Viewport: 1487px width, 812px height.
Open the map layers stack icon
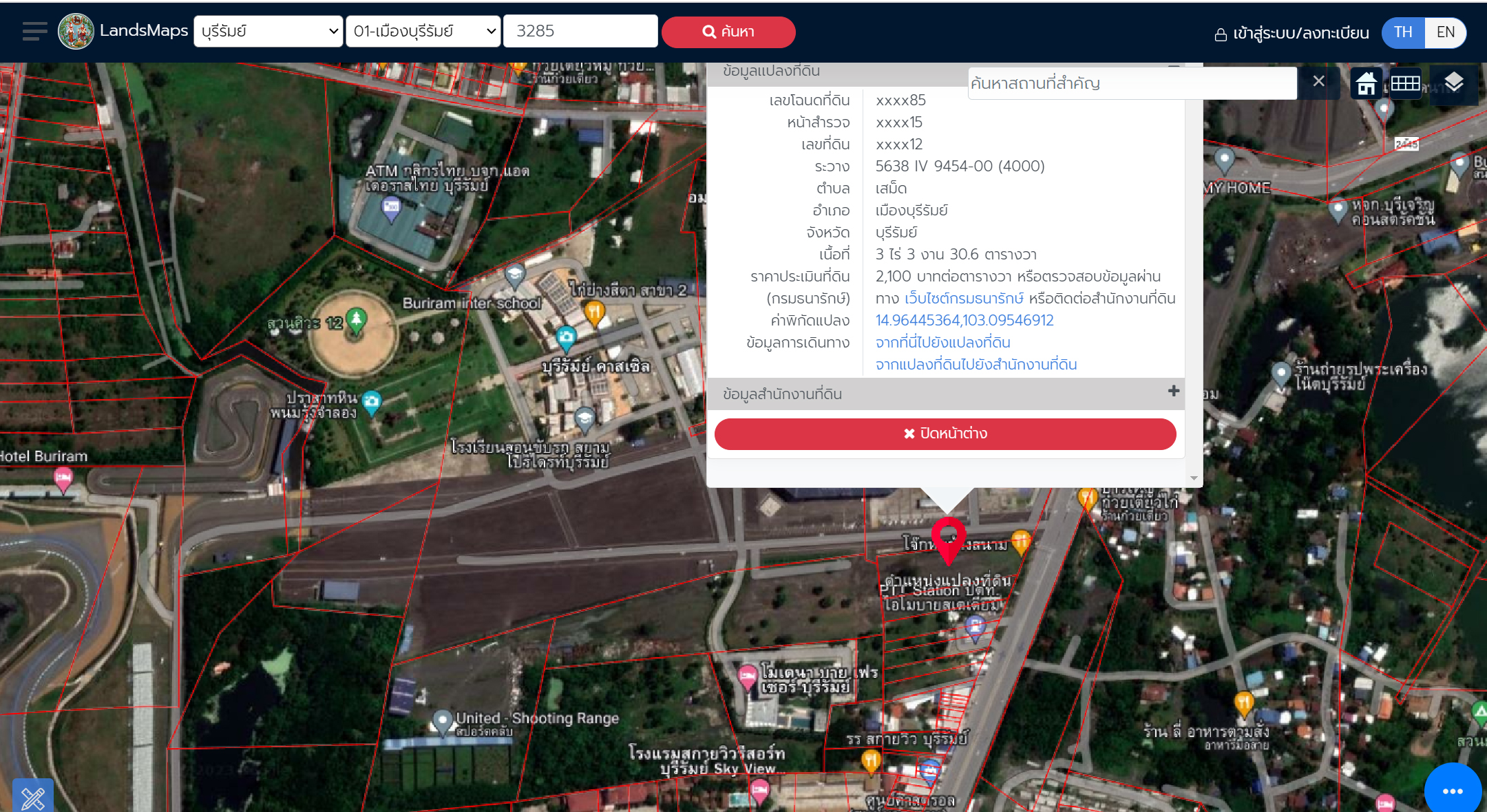pyautogui.click(x=1453, y=83)
